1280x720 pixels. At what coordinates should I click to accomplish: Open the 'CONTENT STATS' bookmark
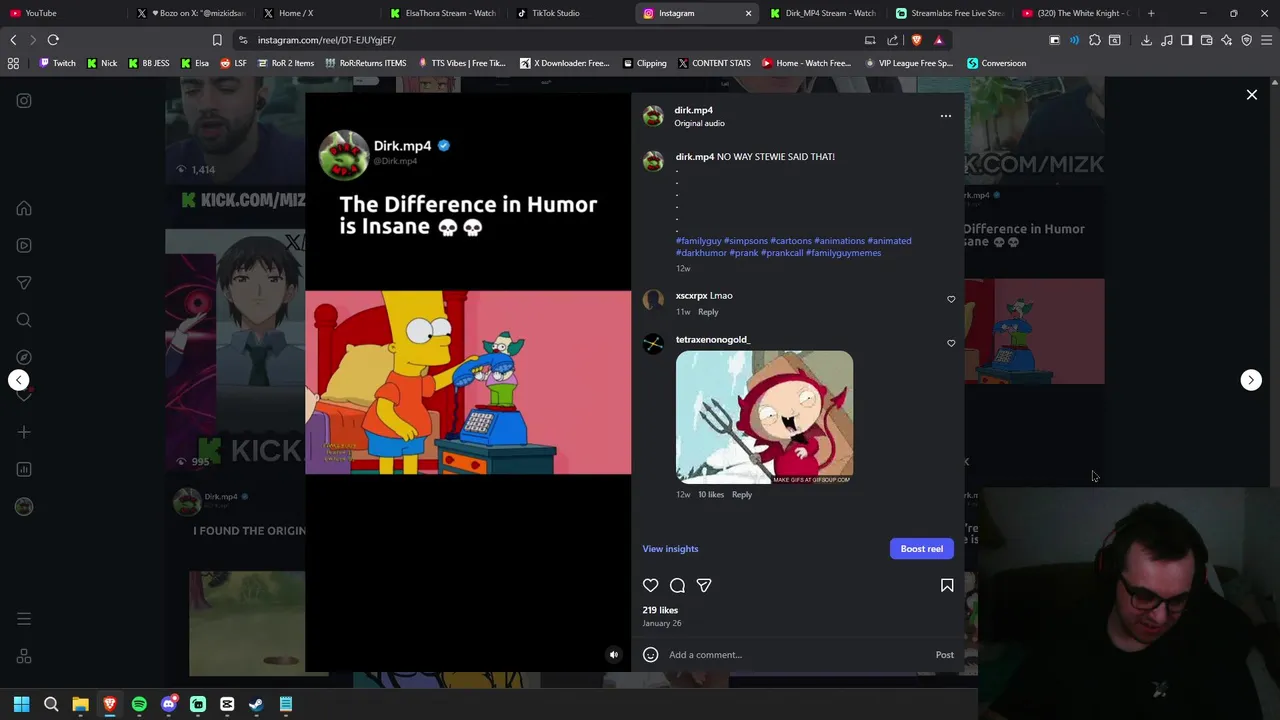pyautogui.click(x=714, y=63)
